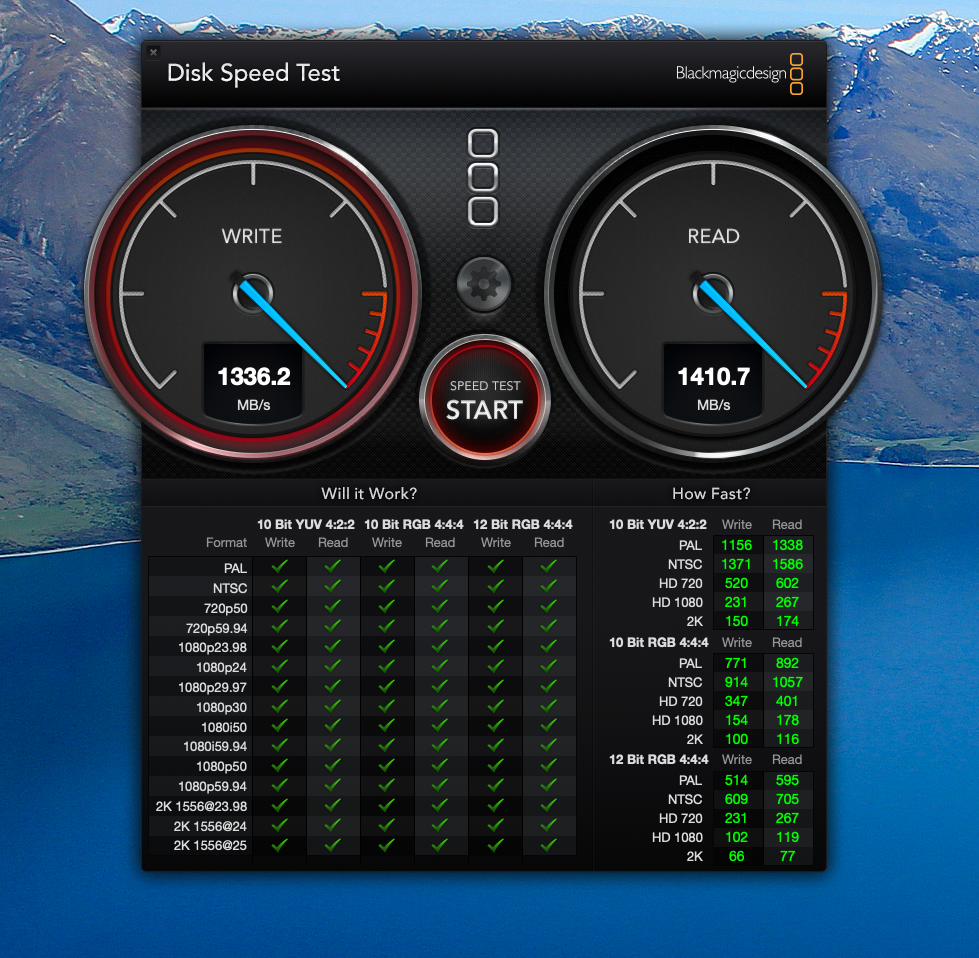Click the 1080i50 checkmark under 10 Bit RGB Write

click(x=386, y=726)
